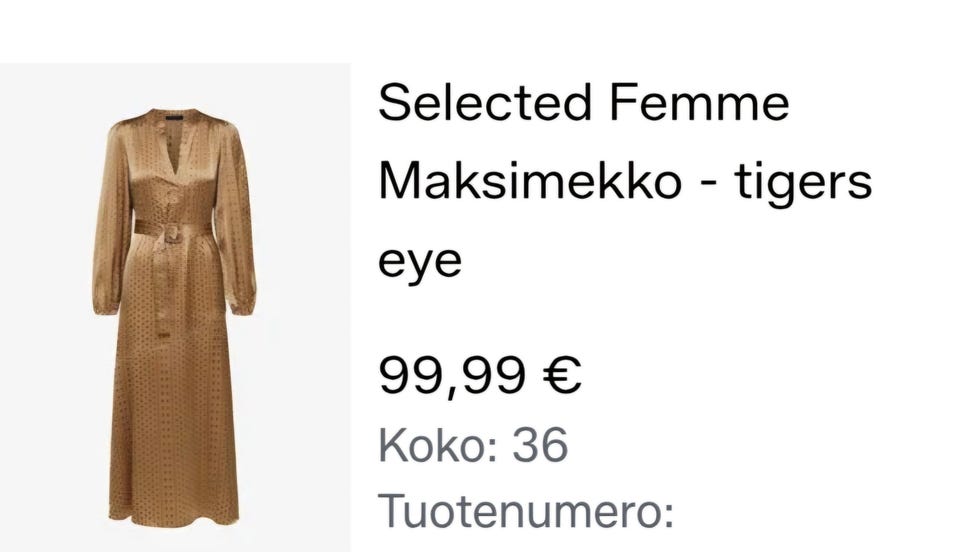Click the euro symbol in the price

[561, 375]
